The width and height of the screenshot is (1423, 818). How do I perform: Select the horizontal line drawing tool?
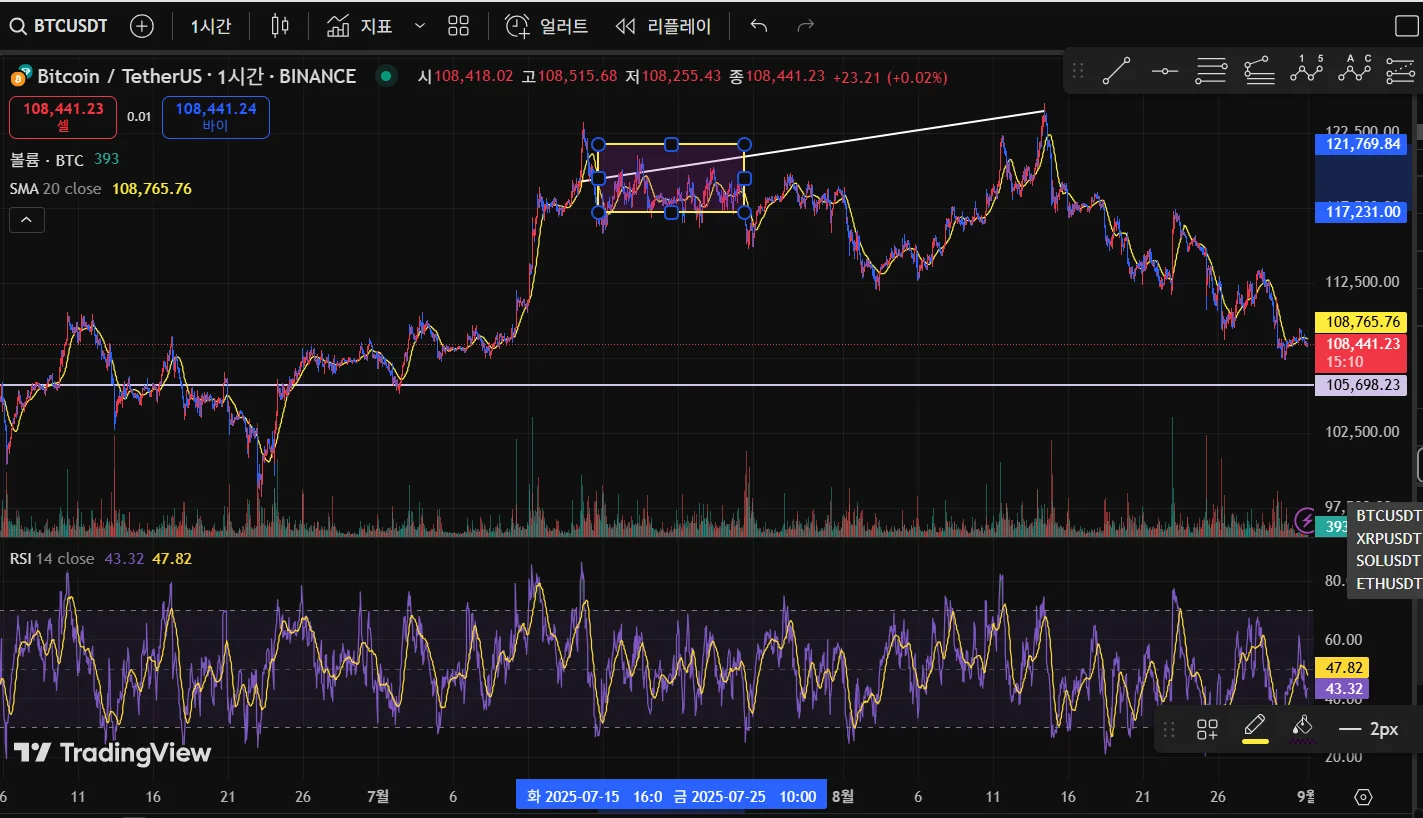tap(1164, 71)
